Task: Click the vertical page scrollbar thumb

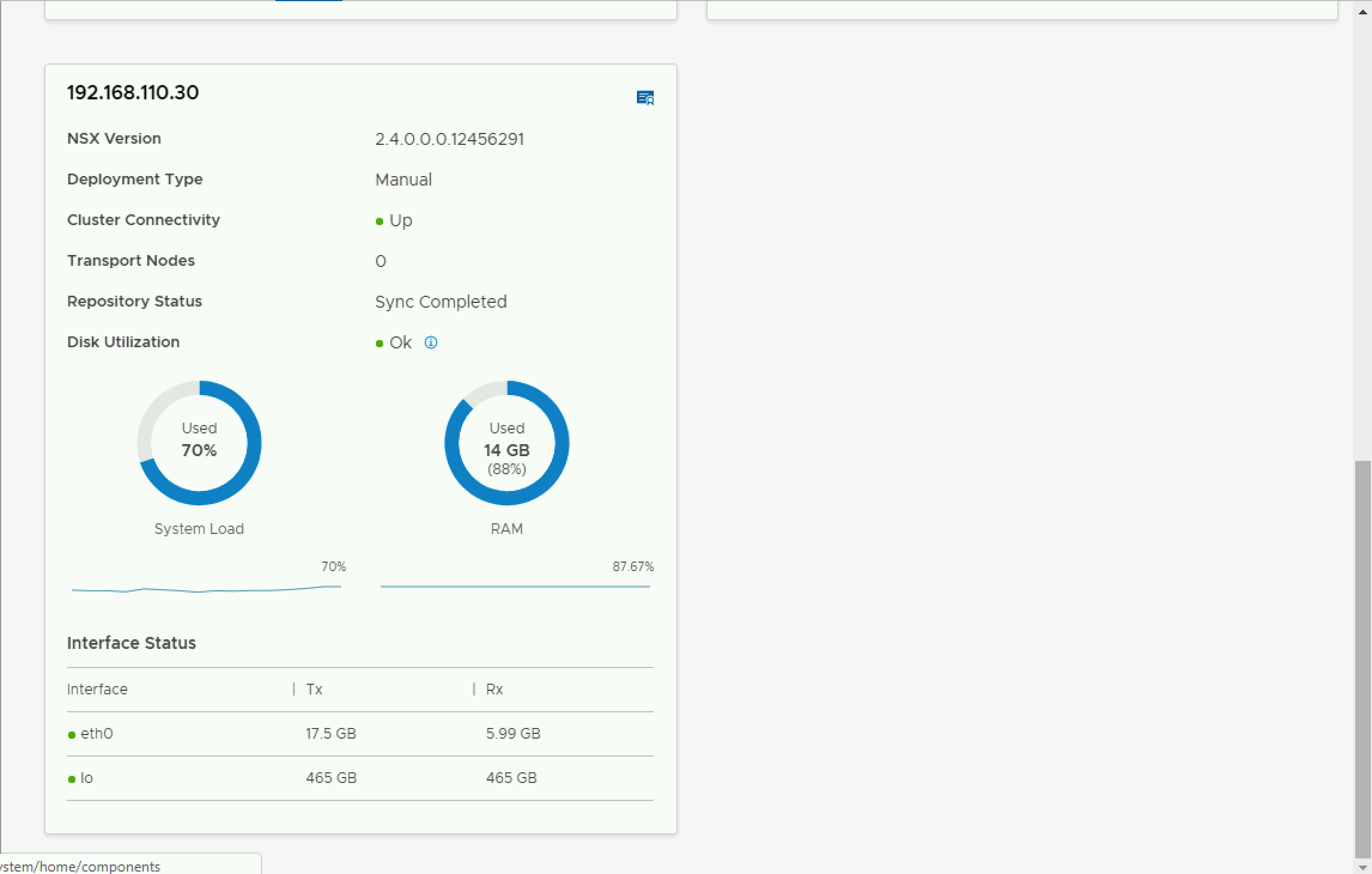Action: (x=1362, y=658)
